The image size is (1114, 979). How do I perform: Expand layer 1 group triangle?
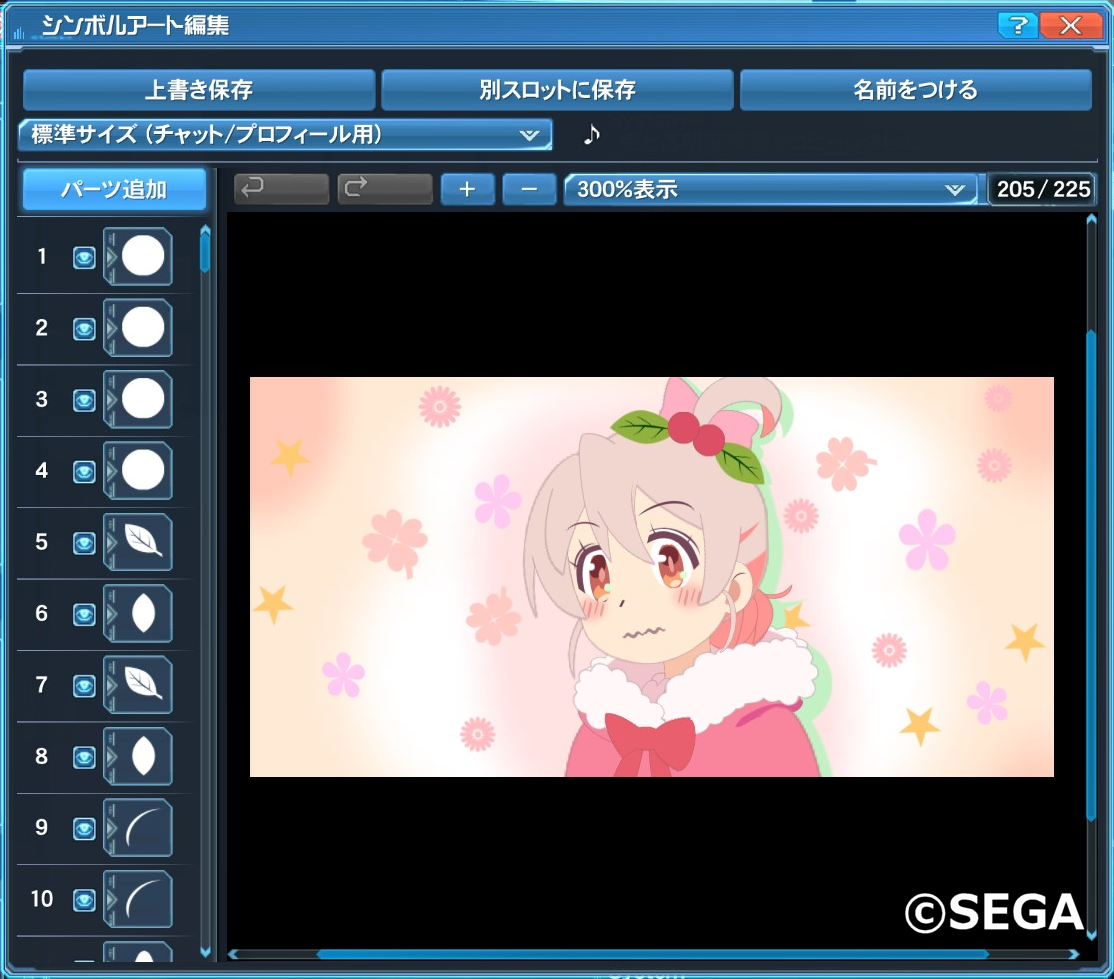pos(111,256)
